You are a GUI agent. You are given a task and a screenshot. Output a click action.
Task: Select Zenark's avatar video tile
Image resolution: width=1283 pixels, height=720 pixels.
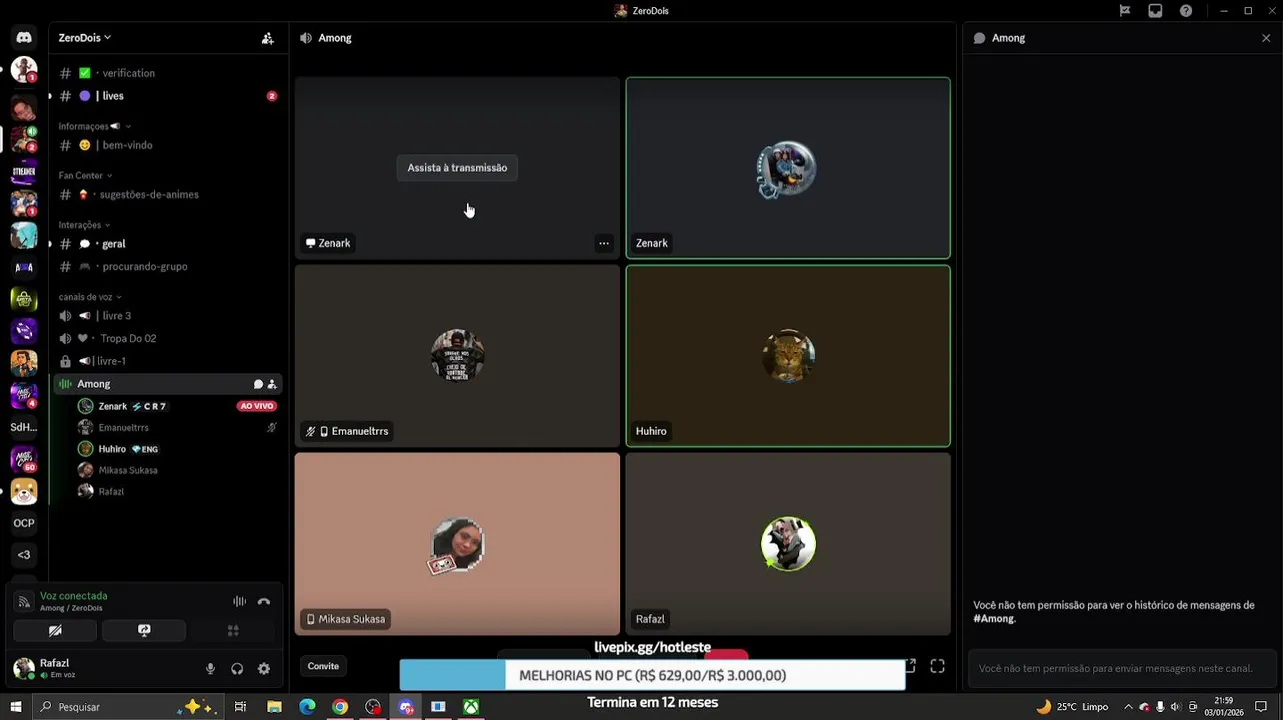click(788, 168)
